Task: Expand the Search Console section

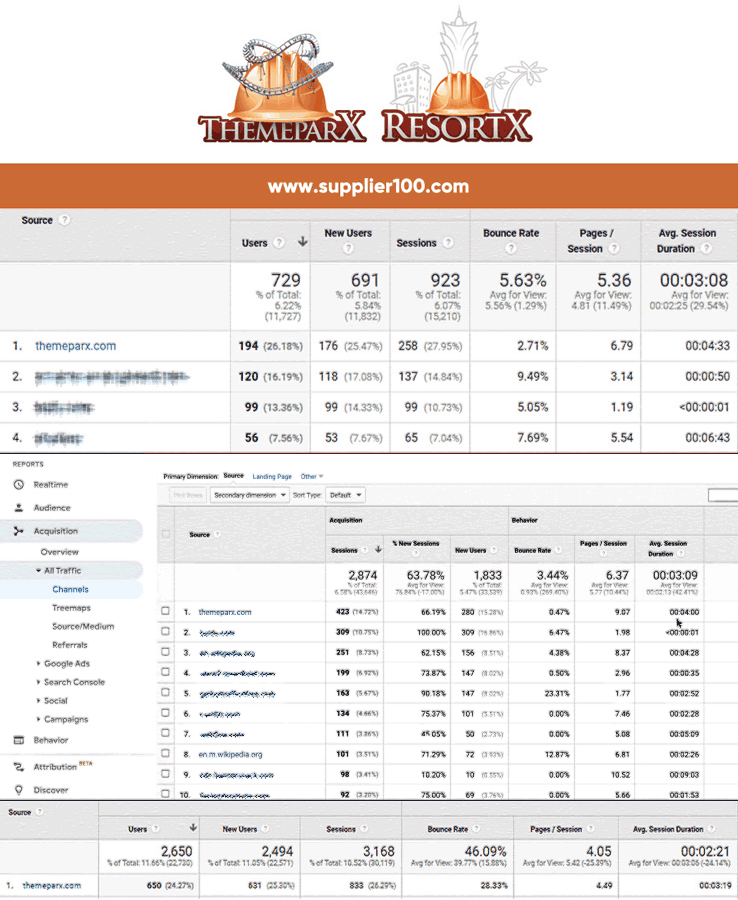Action: (x=38, y=682)
